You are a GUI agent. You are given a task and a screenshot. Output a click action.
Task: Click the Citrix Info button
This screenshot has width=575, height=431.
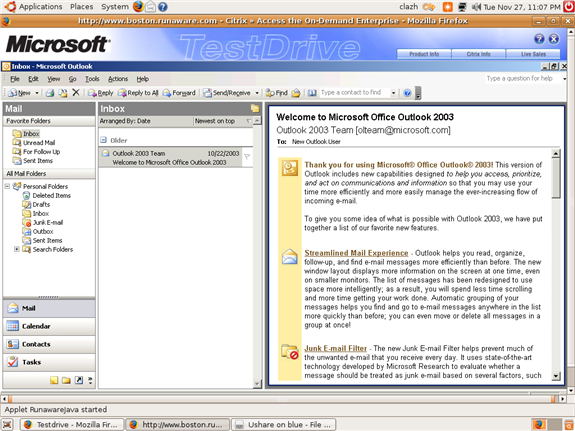click(x=478, y=54)
